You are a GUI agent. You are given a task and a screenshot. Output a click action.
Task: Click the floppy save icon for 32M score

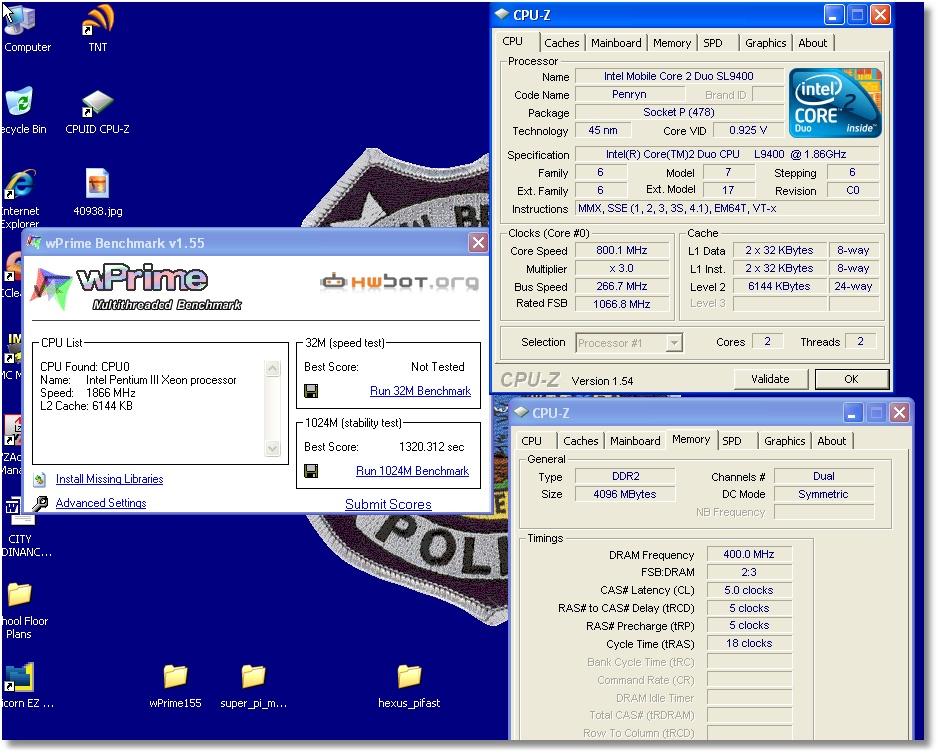pos(311,391)
